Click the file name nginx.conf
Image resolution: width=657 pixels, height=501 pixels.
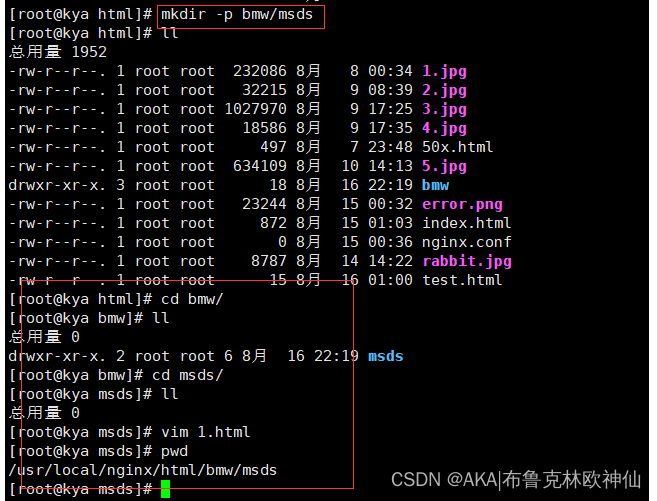466,242
